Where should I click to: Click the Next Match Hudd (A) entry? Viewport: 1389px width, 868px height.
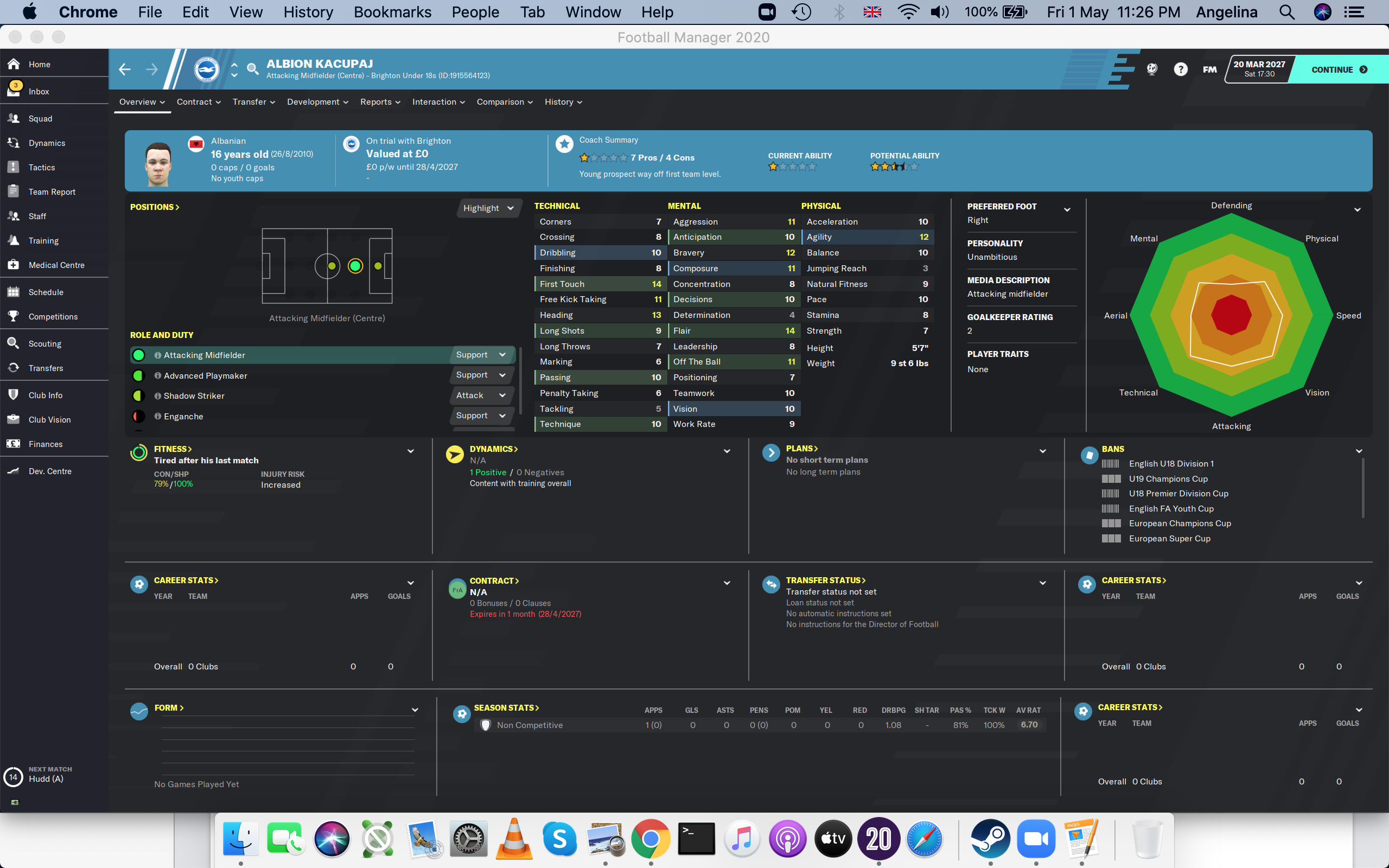click(54, 775)
